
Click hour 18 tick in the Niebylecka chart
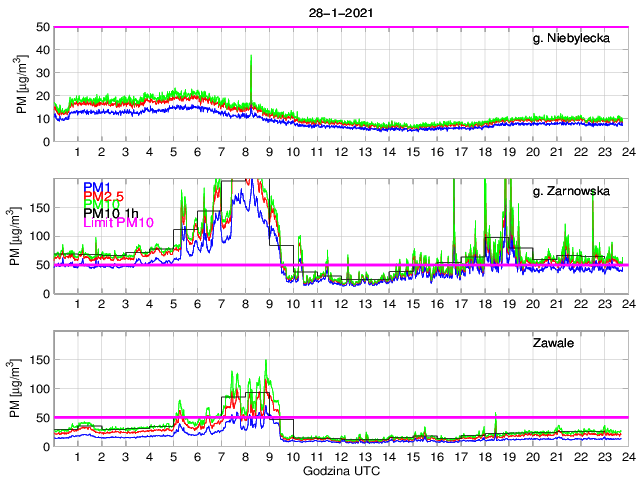click(x=484, y=152)
